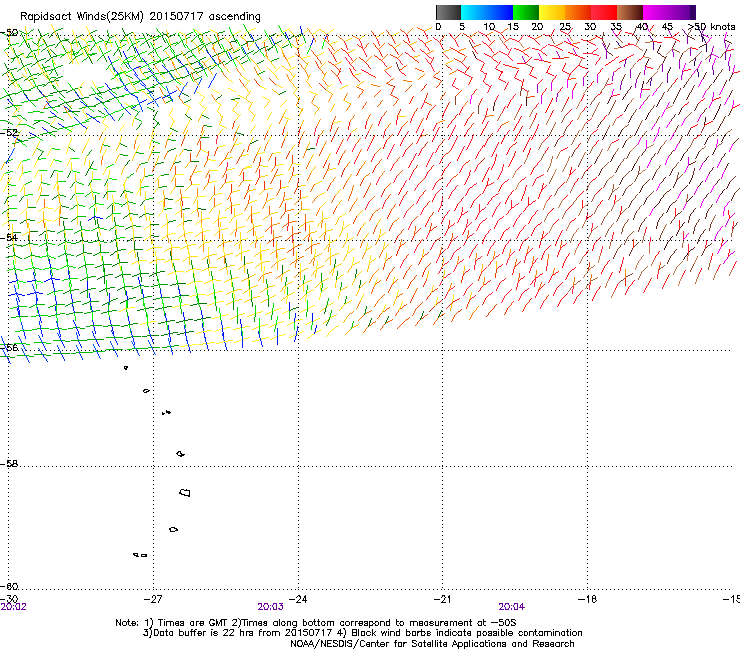Image resolution: width=740 pixels, height=650 pixels.
Task: Click the blue 10-15 knots legend segment
Action: point(500,12)
